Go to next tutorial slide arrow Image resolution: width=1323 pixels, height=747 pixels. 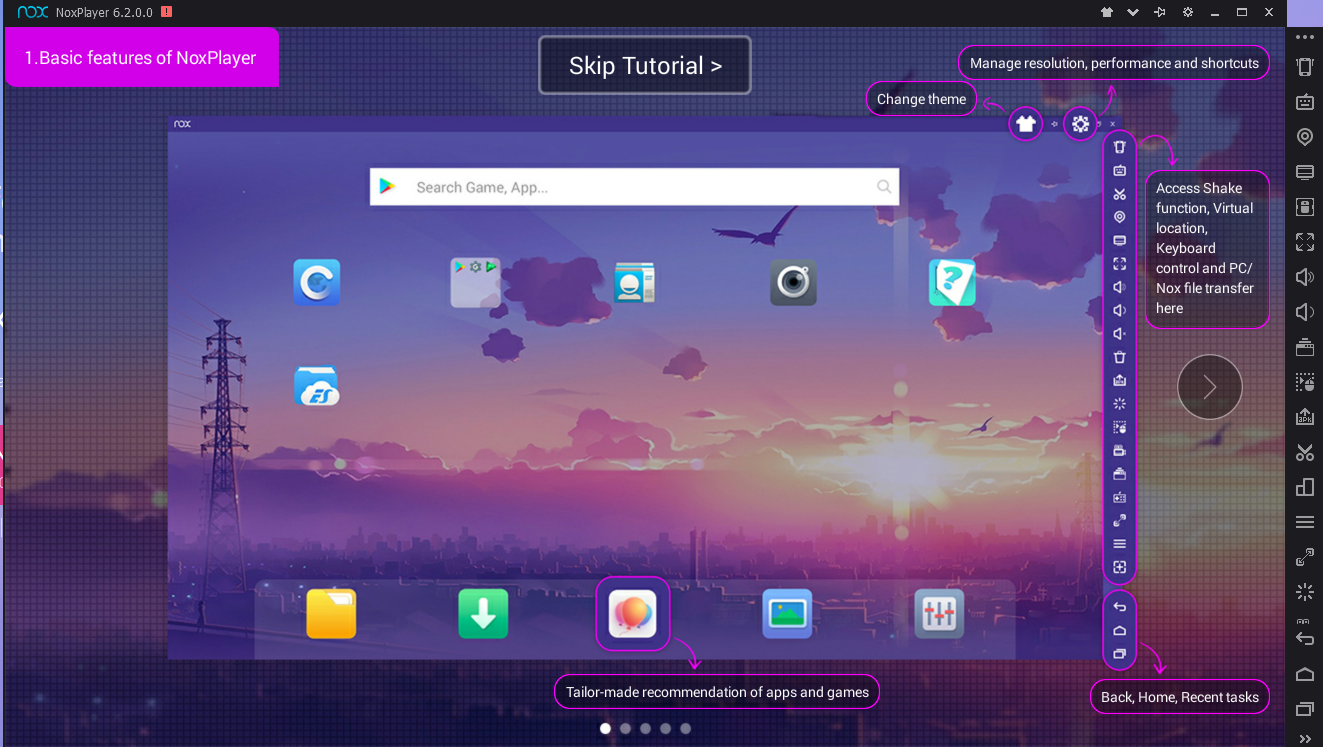click(1210, 387)
